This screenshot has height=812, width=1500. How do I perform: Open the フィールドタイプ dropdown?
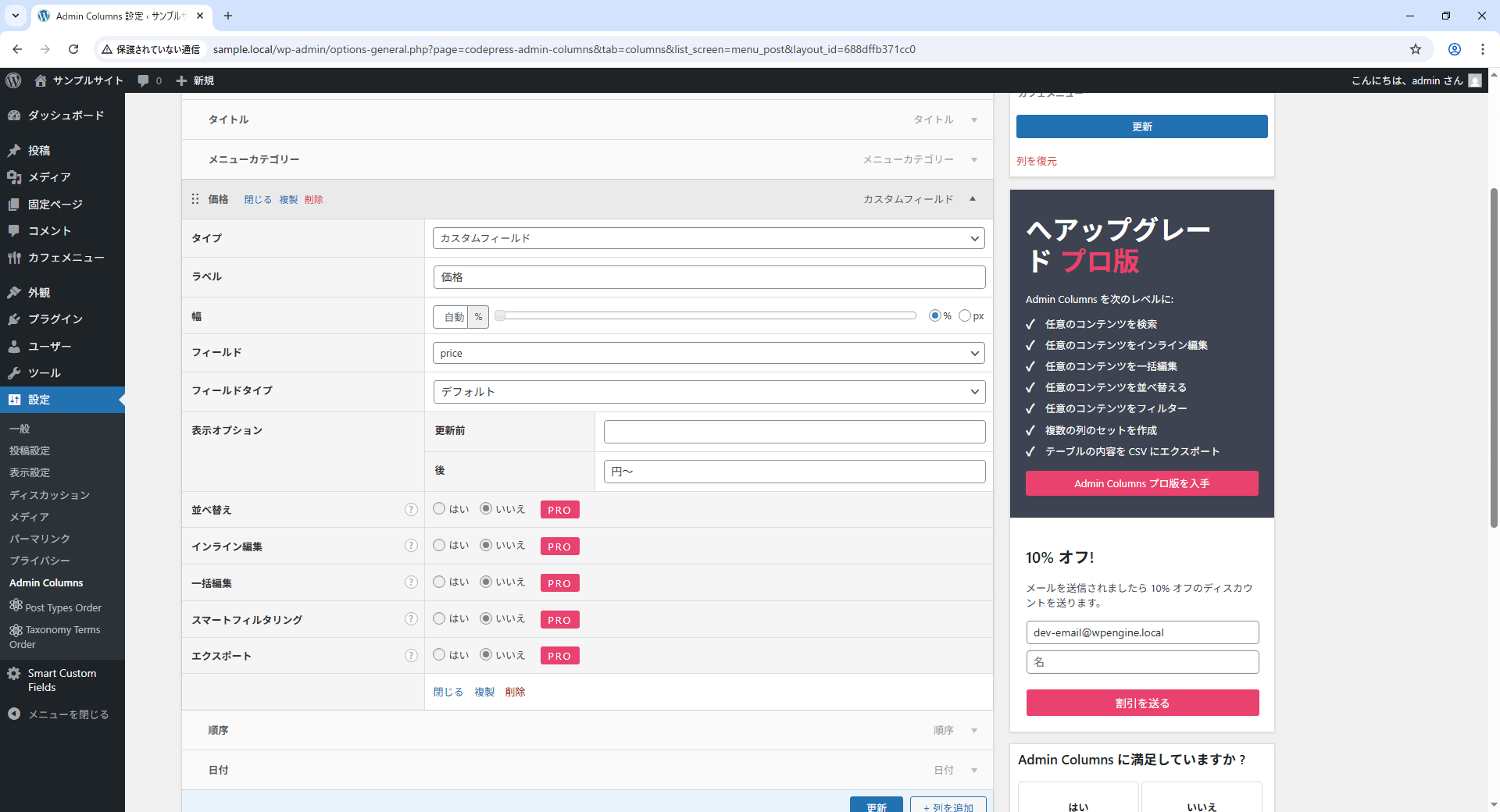coord(709,391)
